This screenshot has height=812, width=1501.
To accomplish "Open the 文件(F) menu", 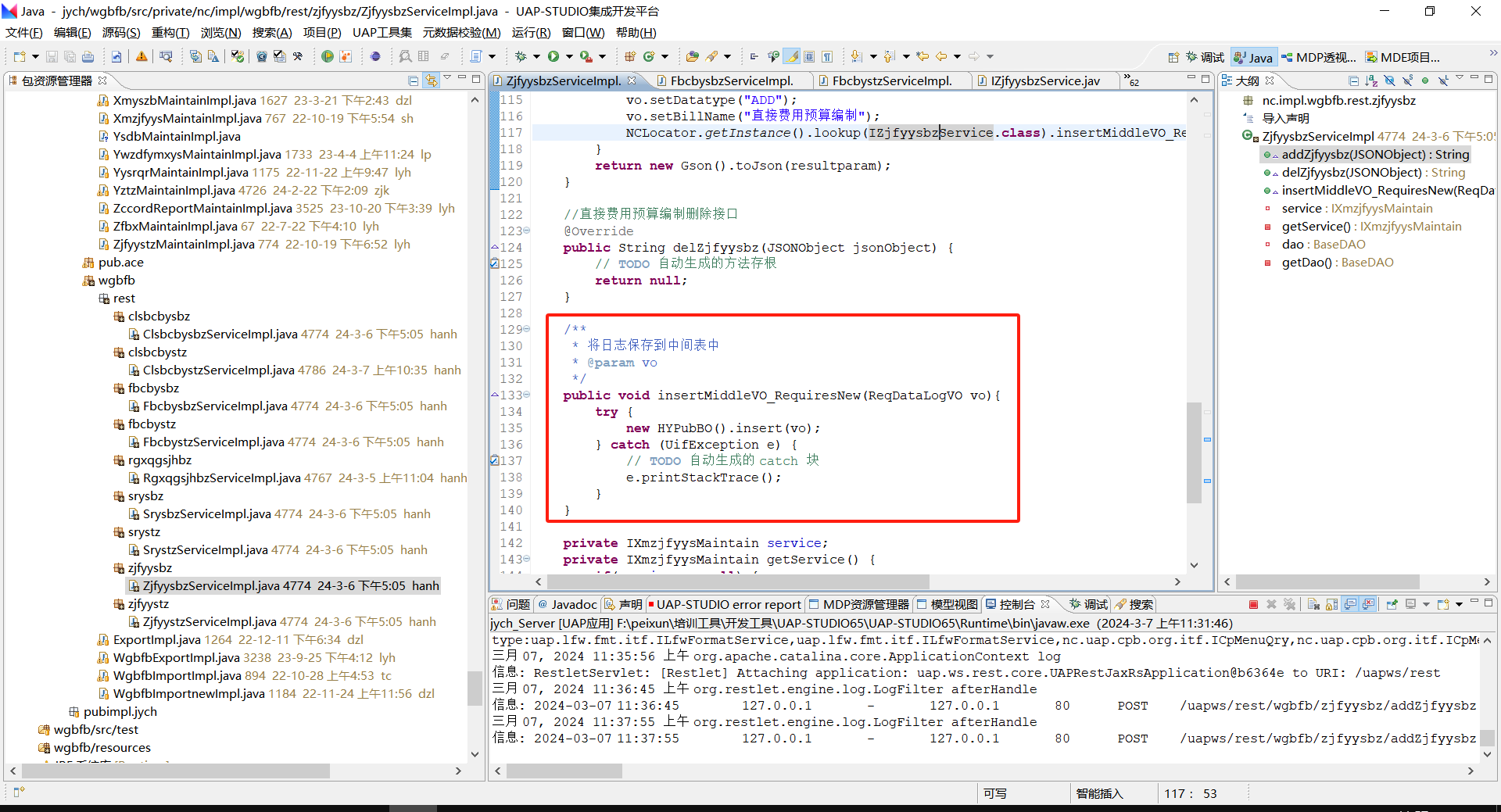I will (x=24, y=32).
